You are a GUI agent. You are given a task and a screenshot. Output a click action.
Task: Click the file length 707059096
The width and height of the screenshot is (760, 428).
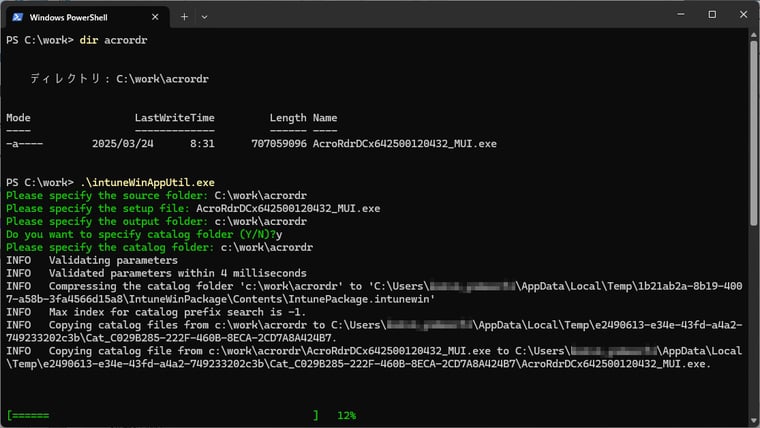click(279, 144)
